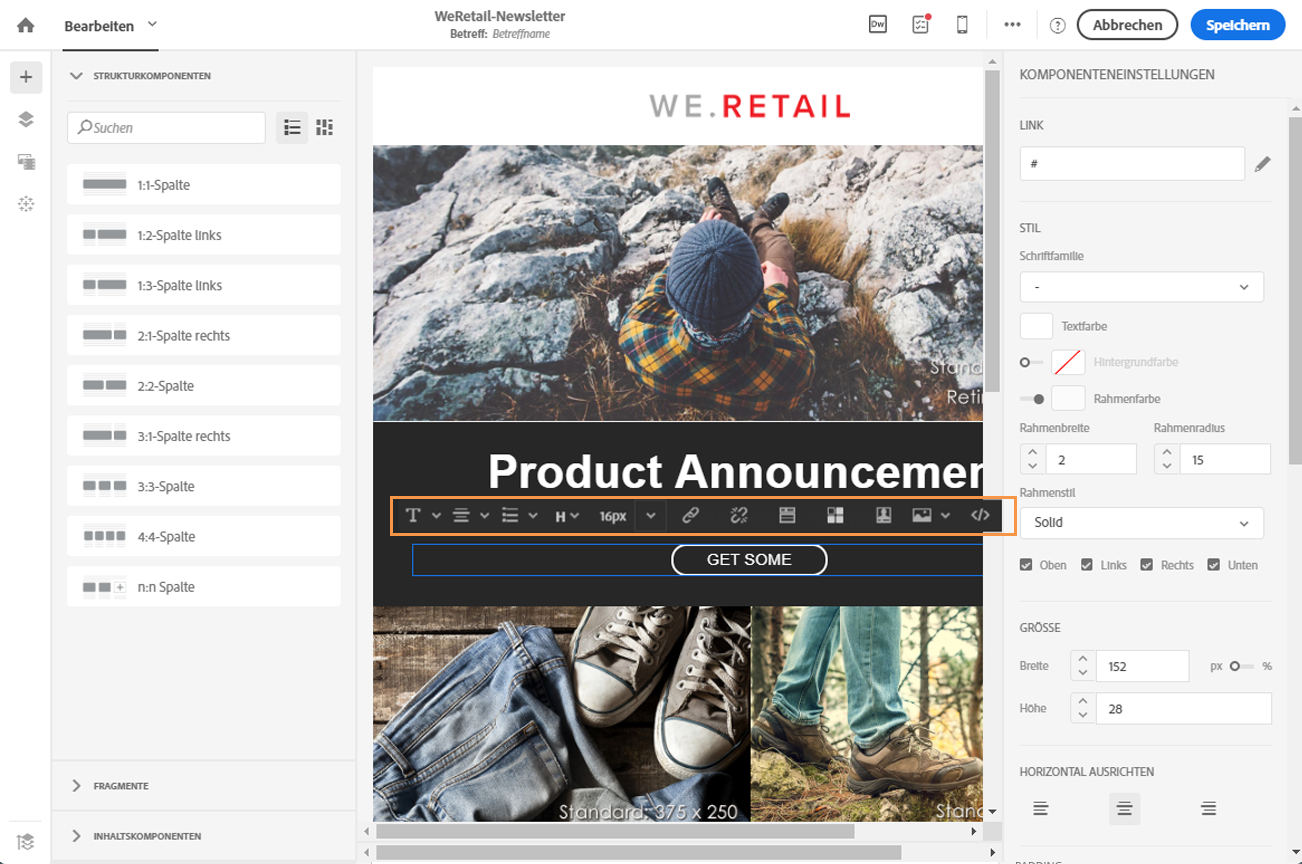The image size is (1302, 864).
Task: Open the Rahmenfarbe color swatch
Action: [1068, 398]
